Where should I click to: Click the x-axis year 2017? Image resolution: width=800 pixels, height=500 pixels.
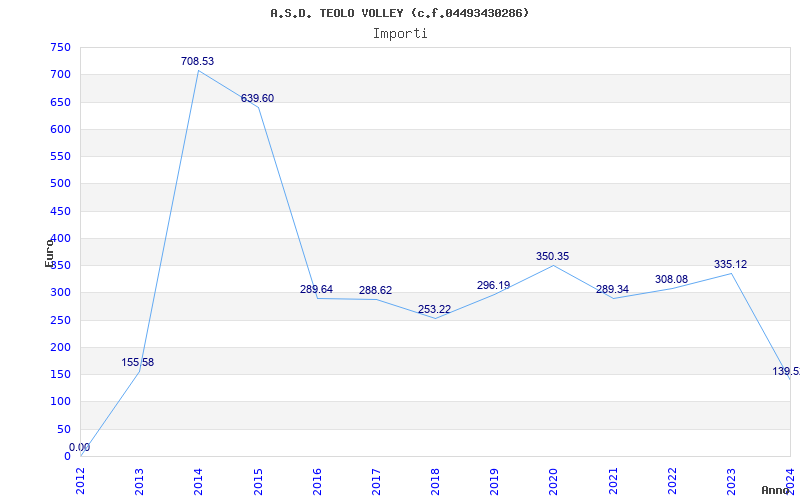point(376,481)
